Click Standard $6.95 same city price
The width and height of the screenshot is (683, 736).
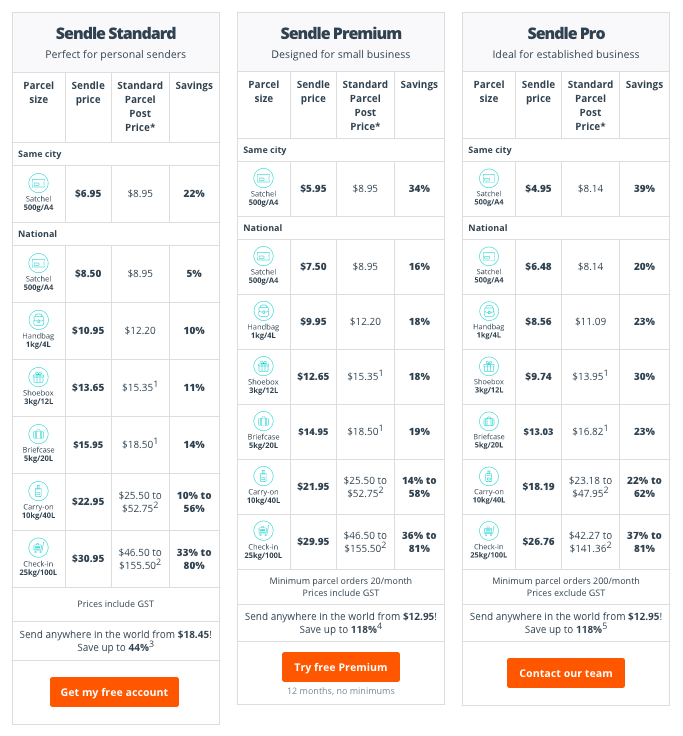coord(88,193)
